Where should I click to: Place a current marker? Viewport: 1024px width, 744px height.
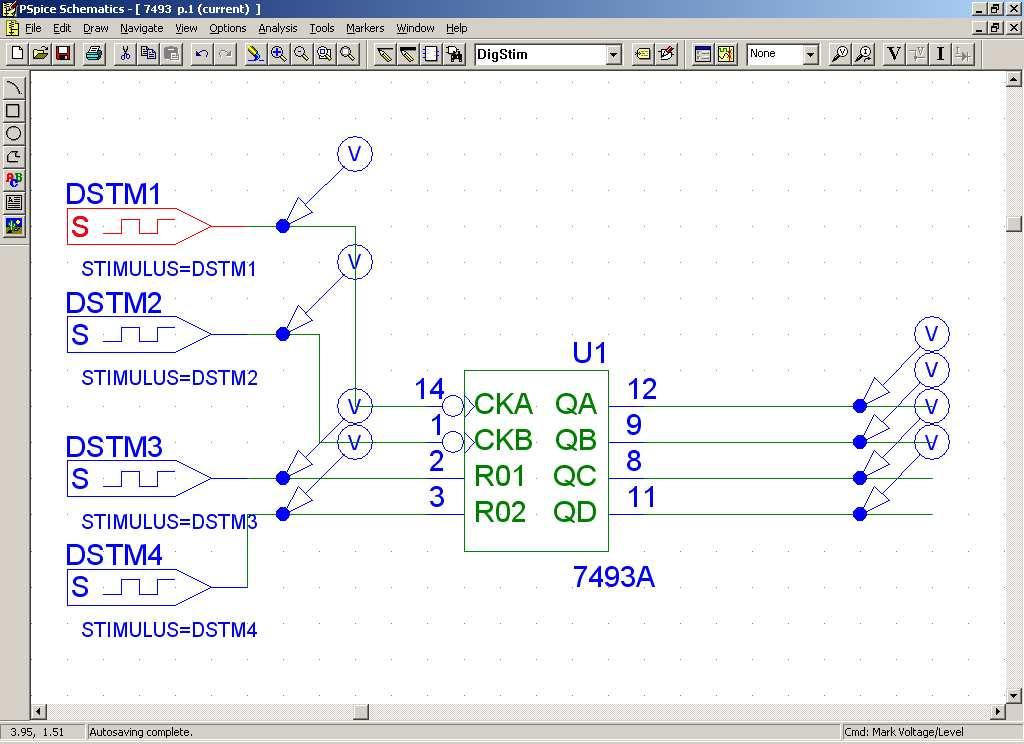click(863, 54)
